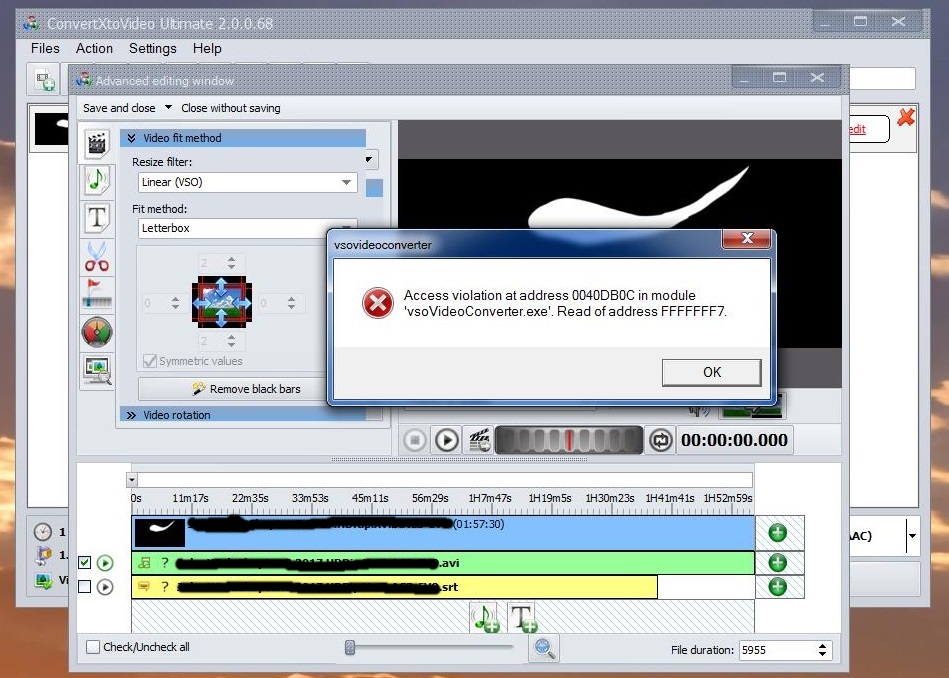
Task: Open the Action menu
Action: [94, 48]
